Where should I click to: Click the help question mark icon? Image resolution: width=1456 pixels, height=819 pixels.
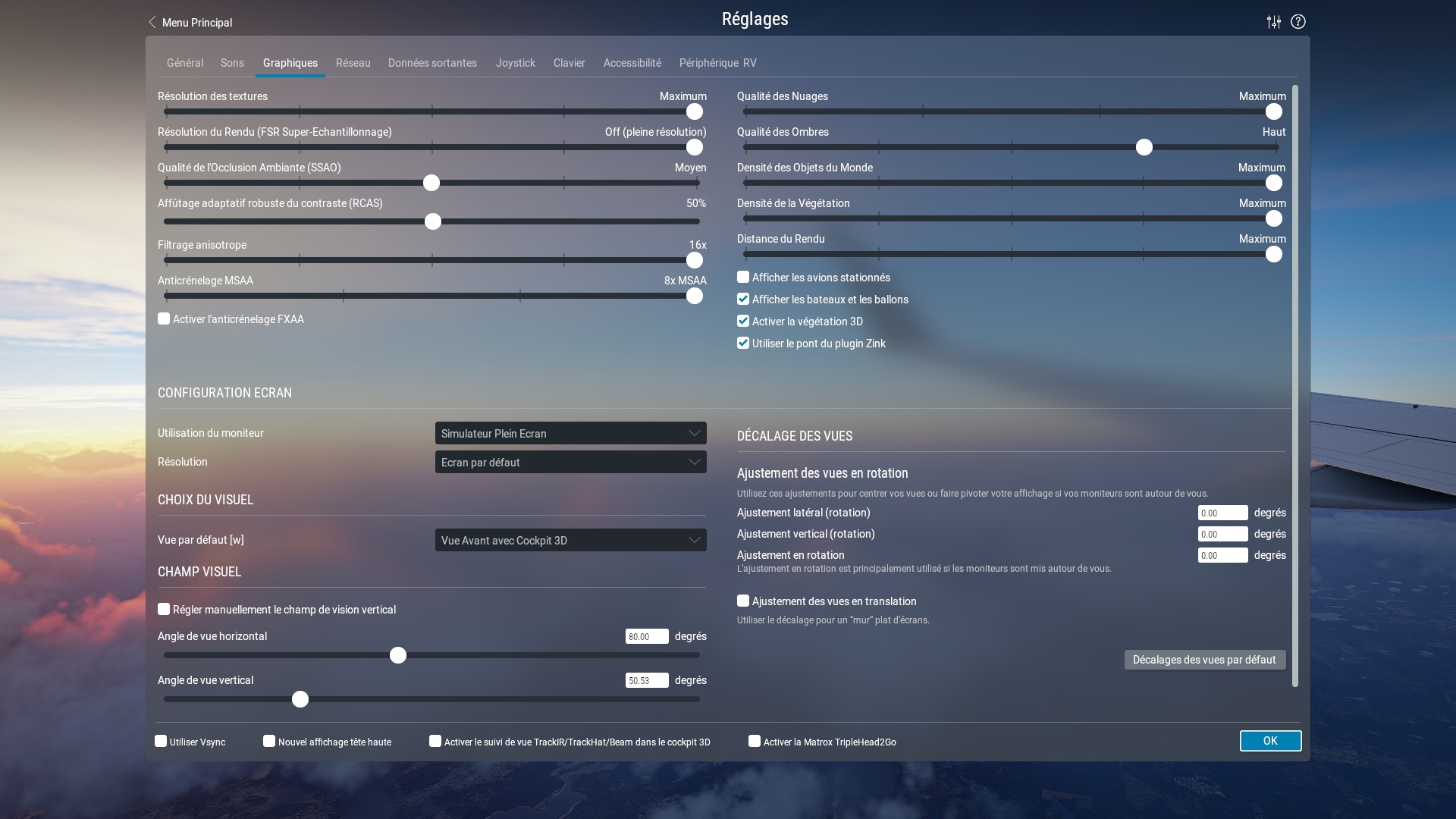(1298, 22)
